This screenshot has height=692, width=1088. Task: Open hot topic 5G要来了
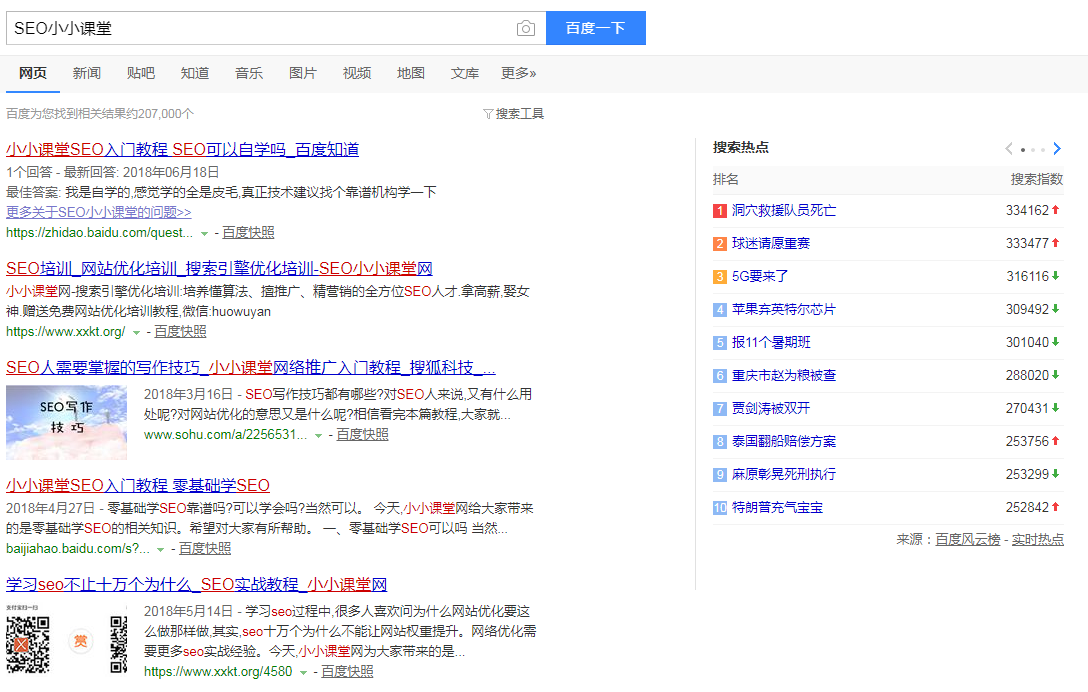click(760, 276)
